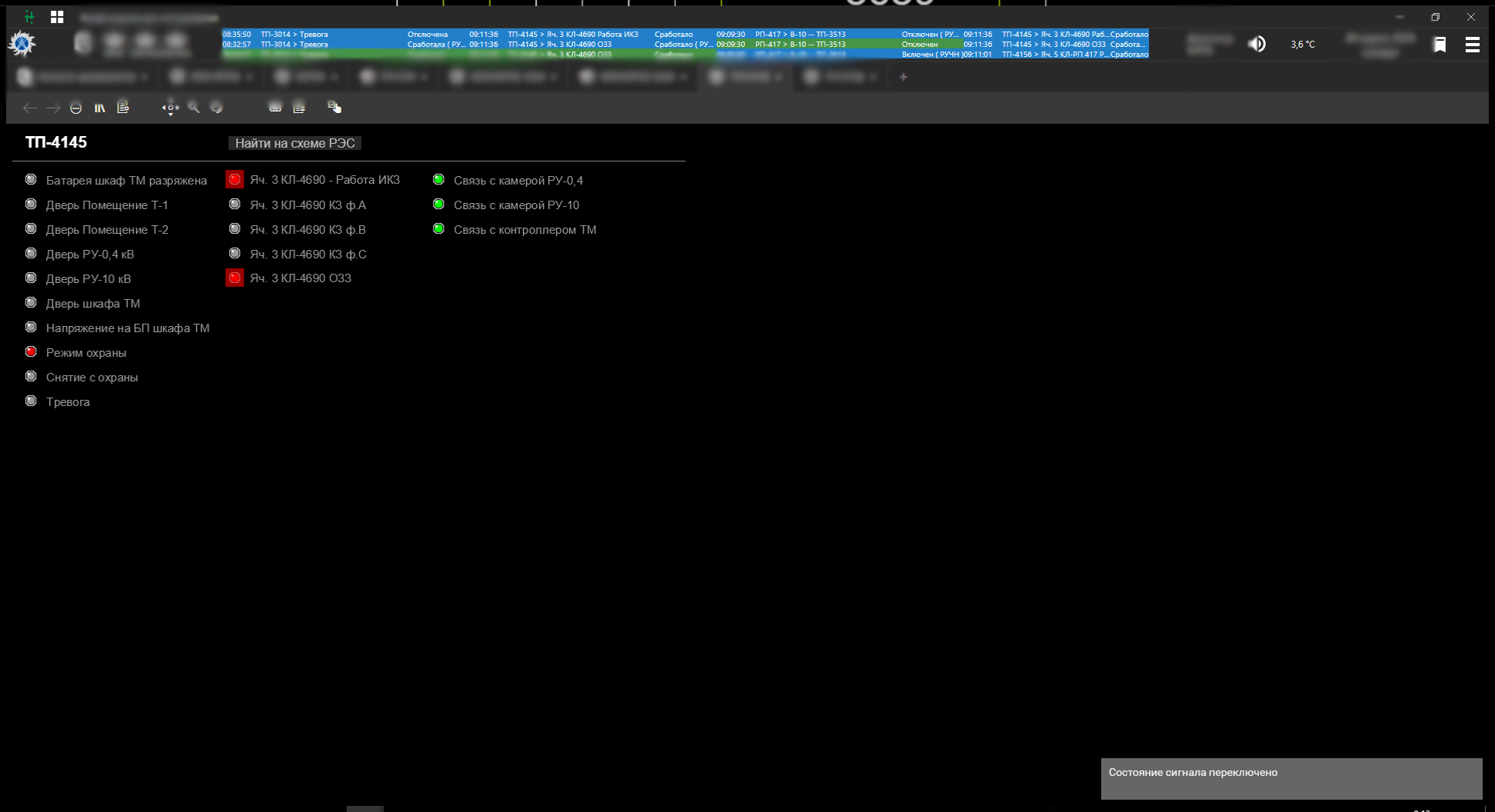The width and height of the screenshot is (1495, 812).
Task: Click the rotate/reset view icon
Action: (217, 108)
